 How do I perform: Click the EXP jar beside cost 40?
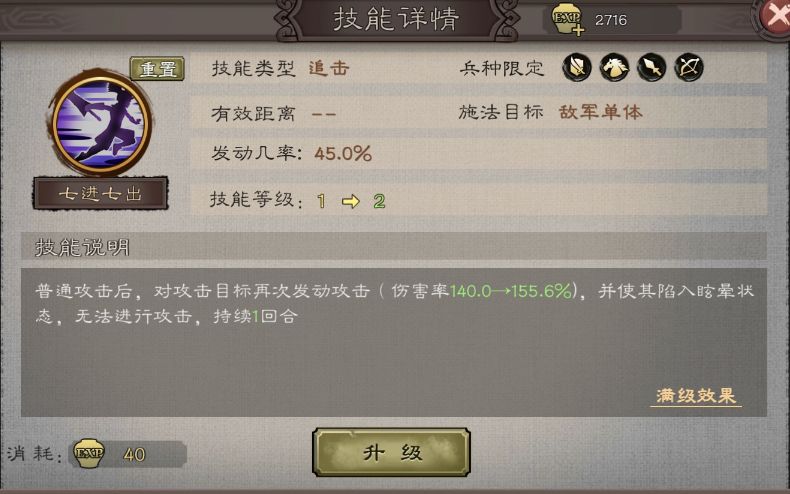click(89, 453)
